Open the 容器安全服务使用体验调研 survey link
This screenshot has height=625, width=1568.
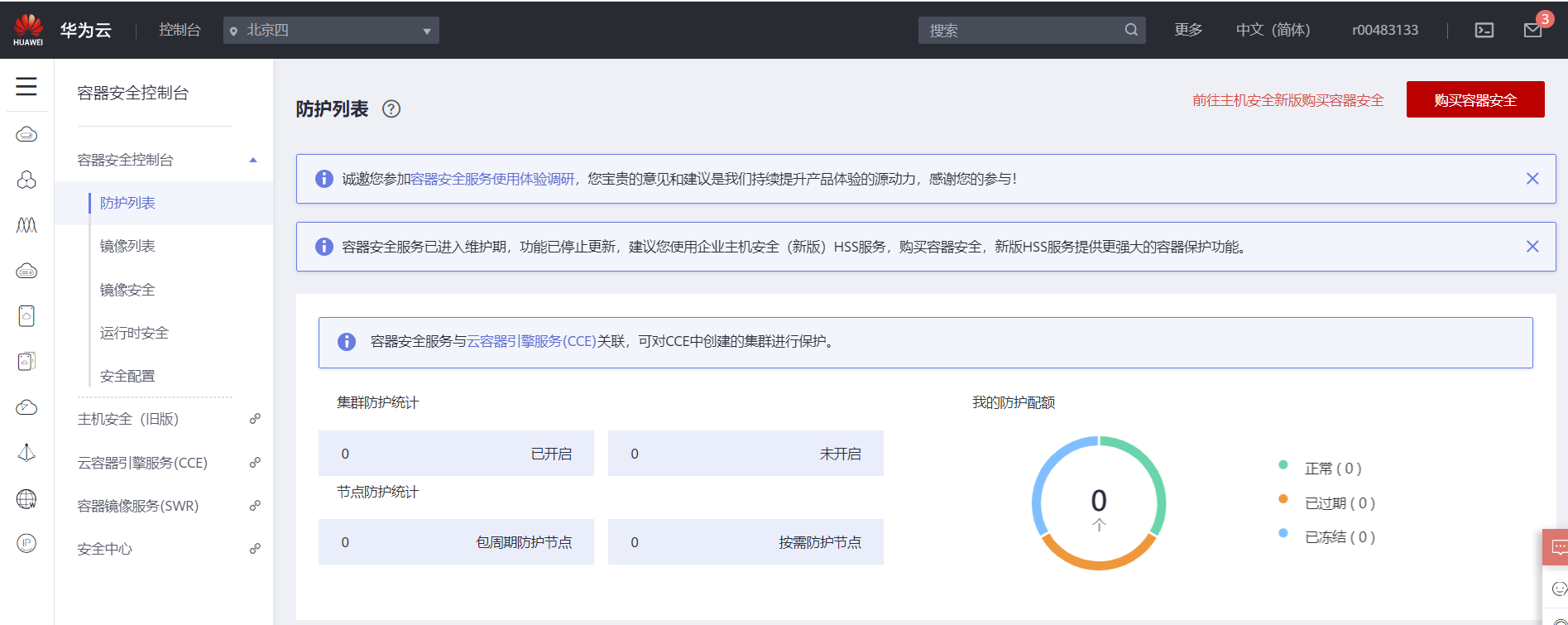492,179
